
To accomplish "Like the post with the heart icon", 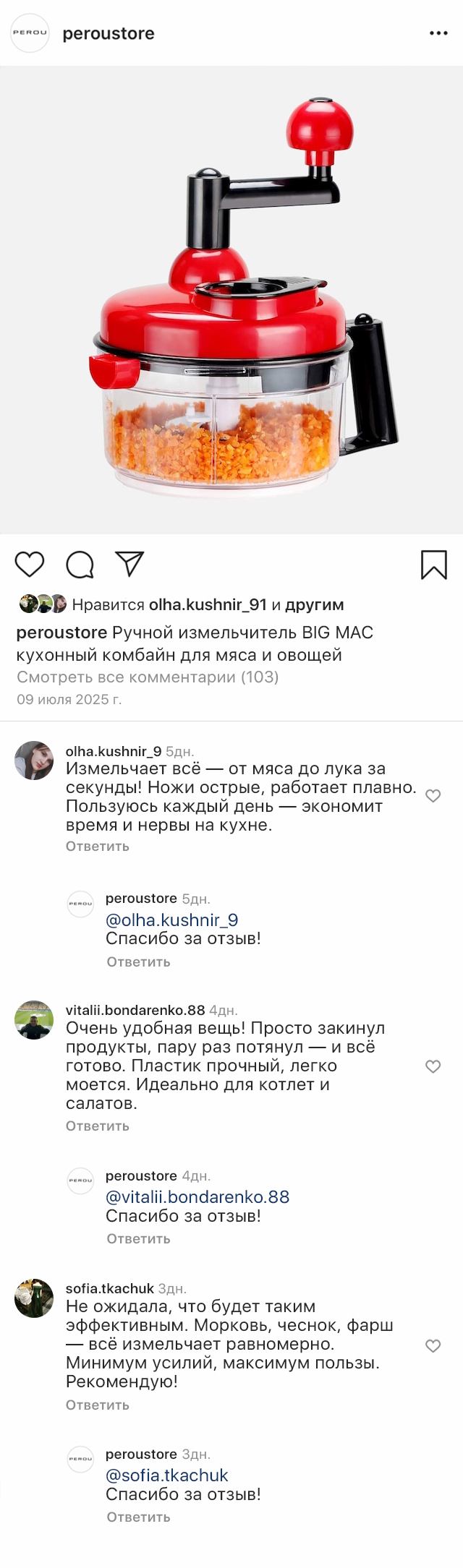I will point(30,565).
